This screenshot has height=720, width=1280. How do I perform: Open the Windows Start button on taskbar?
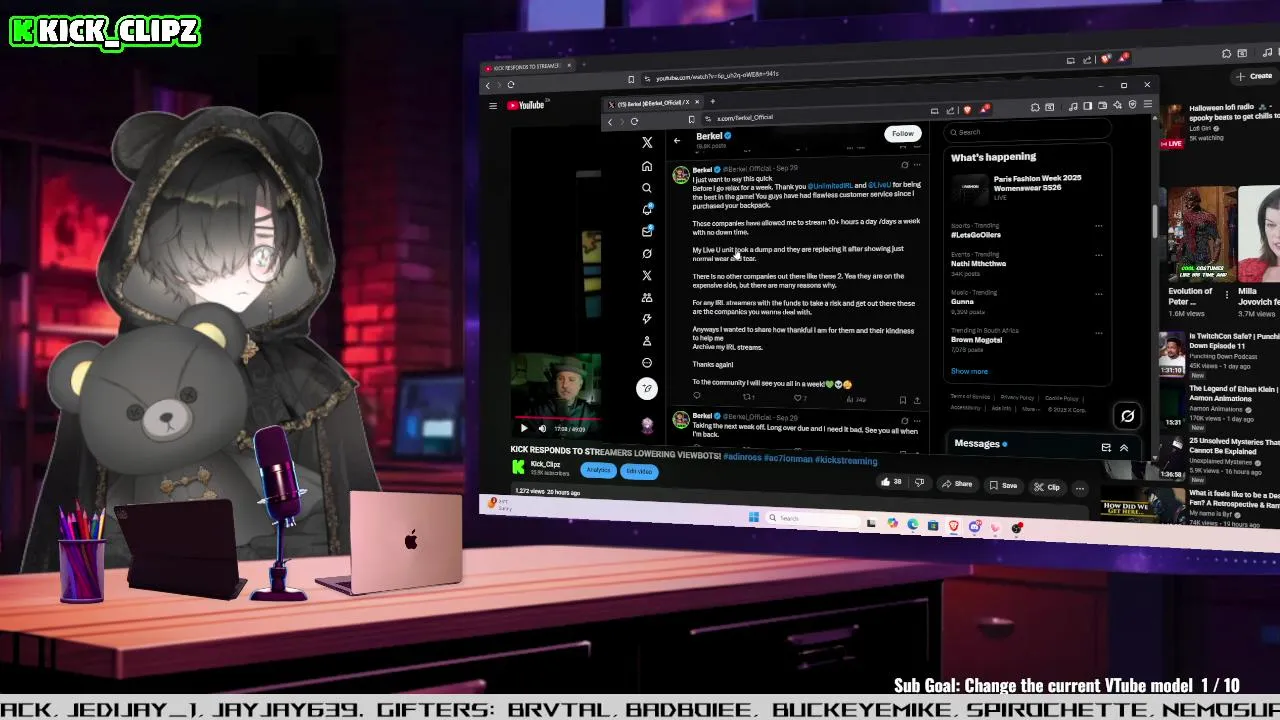tap(753, 517)
